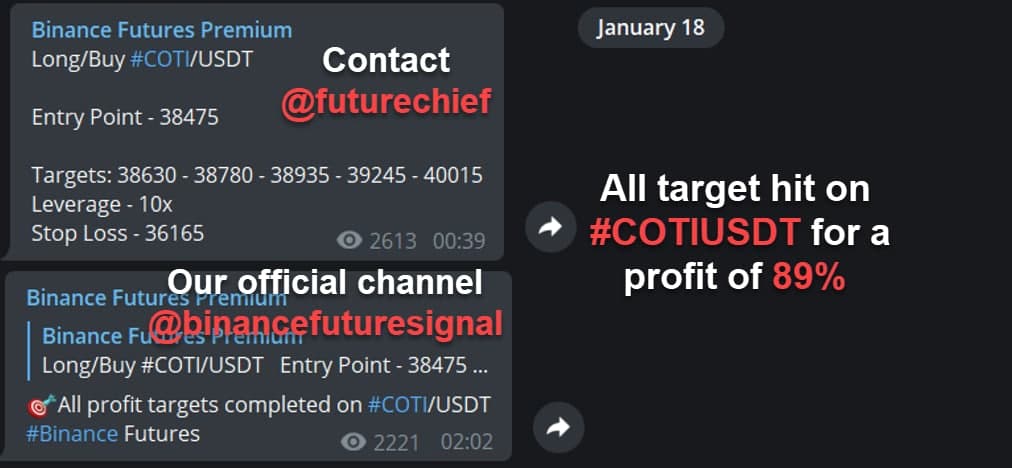Viewport: 1012px width, 468px height.
Task: Click the #COTIUSDT red text in the overlay
Action: (695, 233)
